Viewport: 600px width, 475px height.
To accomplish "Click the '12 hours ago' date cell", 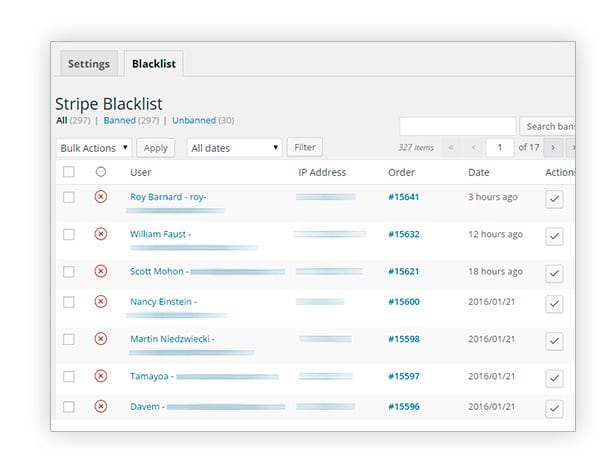I will (496, 234).
